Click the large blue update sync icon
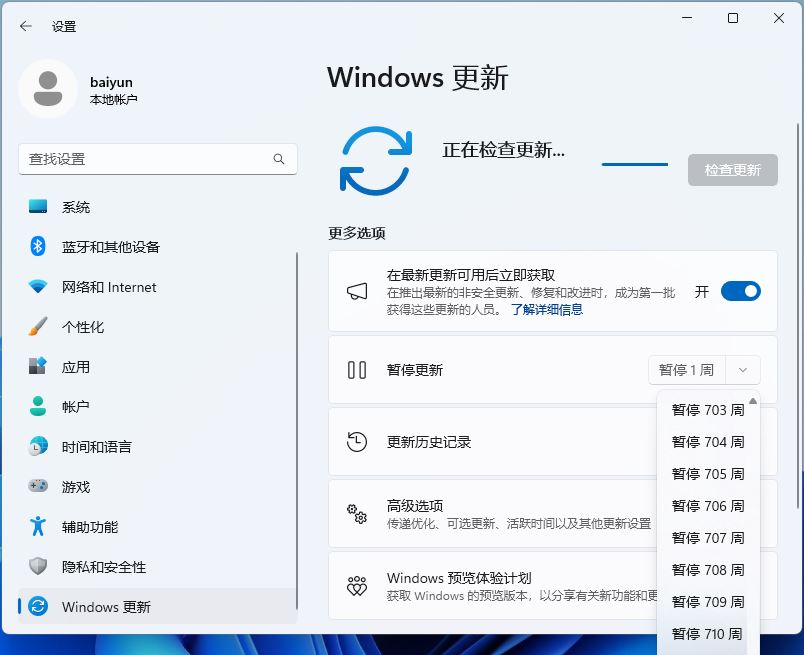 tap(376, 161)
